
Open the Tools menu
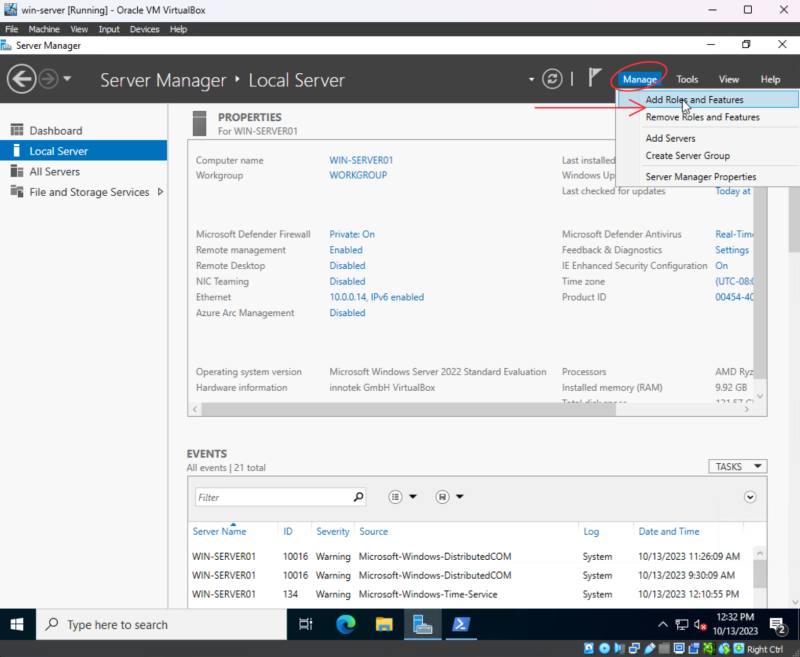686,79
